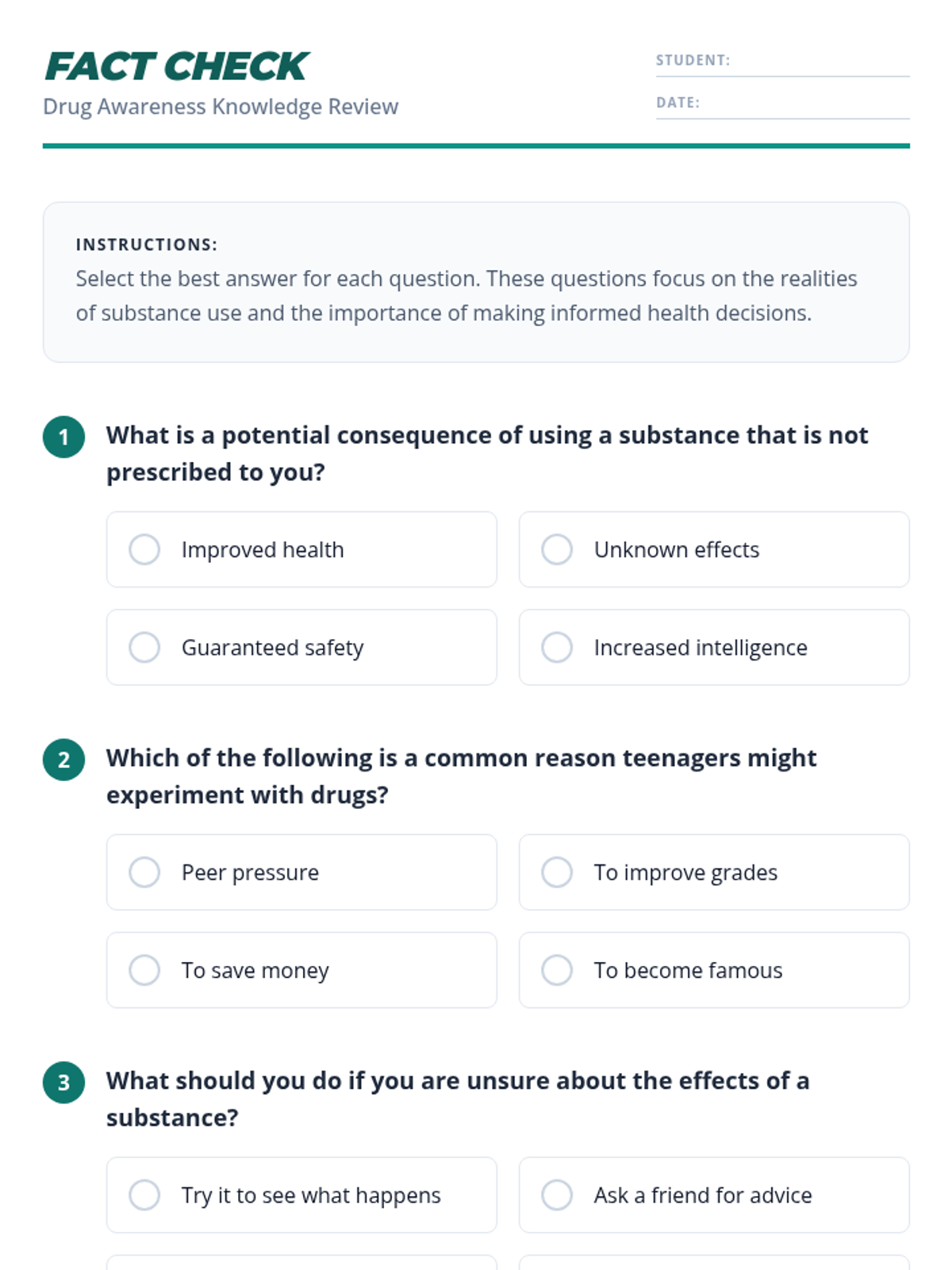Pick the Guaranteed safety option

(x=301, y=647)
